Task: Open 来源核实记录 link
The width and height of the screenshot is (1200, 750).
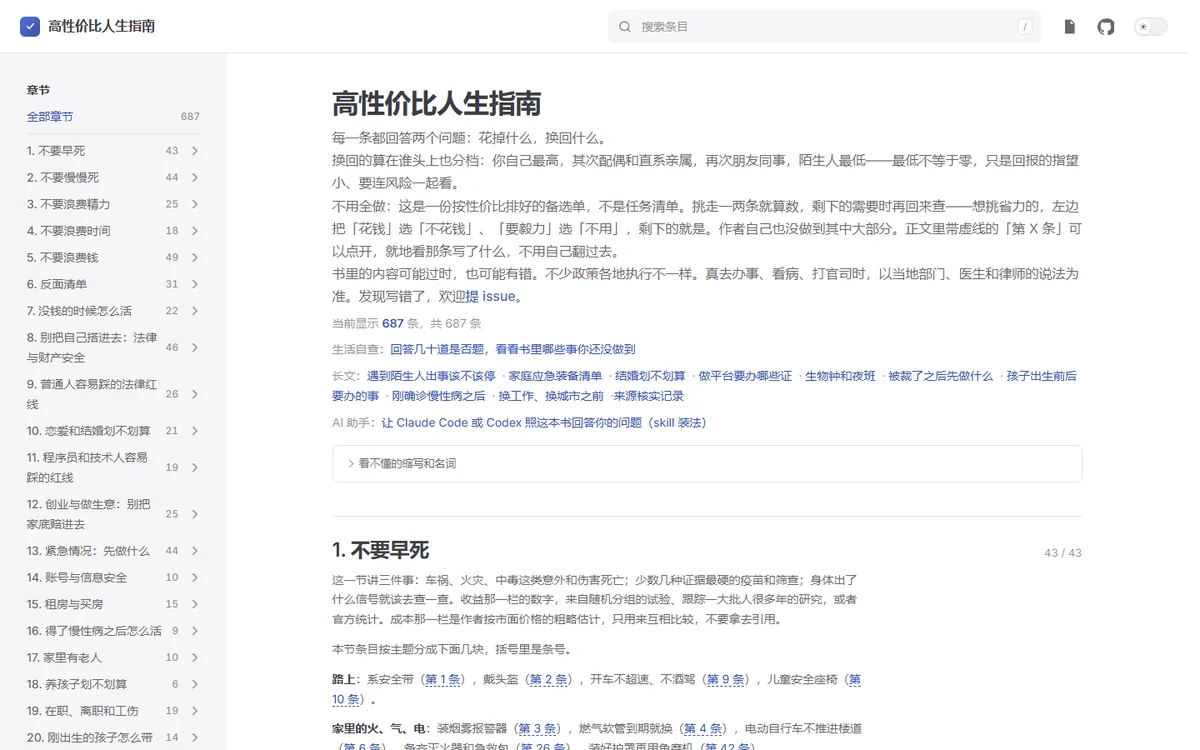Action: [650, 396]
